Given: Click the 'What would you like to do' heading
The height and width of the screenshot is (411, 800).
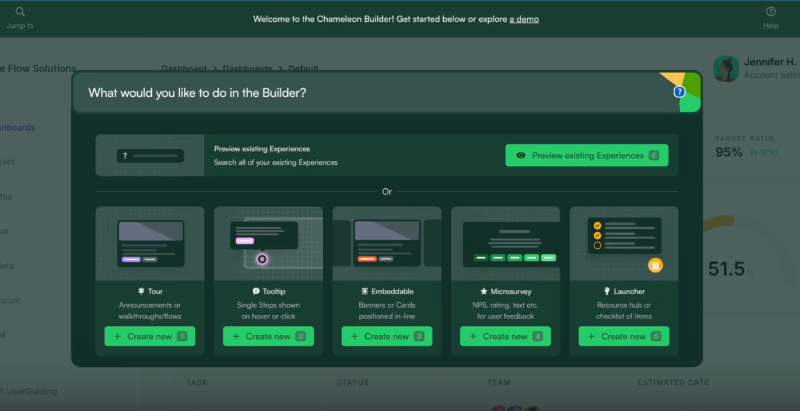Looking at the screenshot, I should 197,93.
